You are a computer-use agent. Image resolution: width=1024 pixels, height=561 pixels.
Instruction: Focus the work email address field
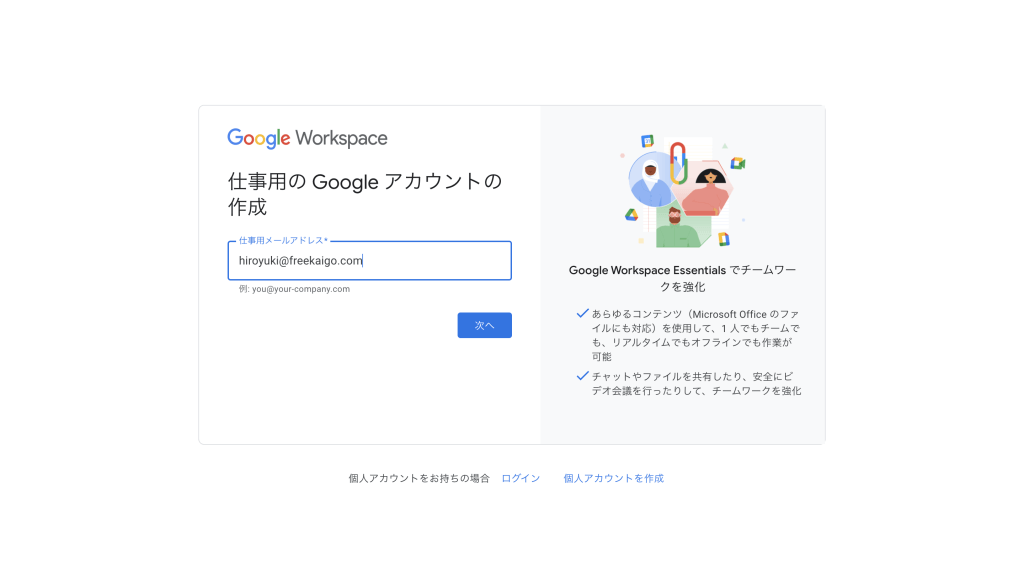[369, 261]
